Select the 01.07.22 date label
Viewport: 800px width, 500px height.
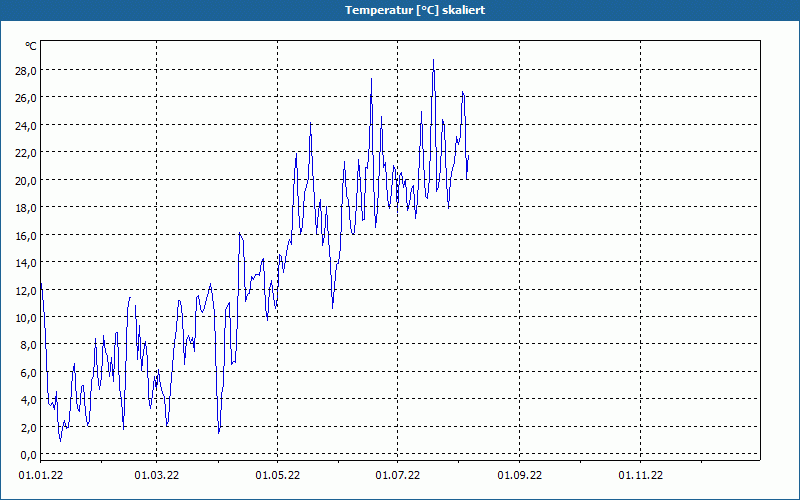click(x=397, y=476)
